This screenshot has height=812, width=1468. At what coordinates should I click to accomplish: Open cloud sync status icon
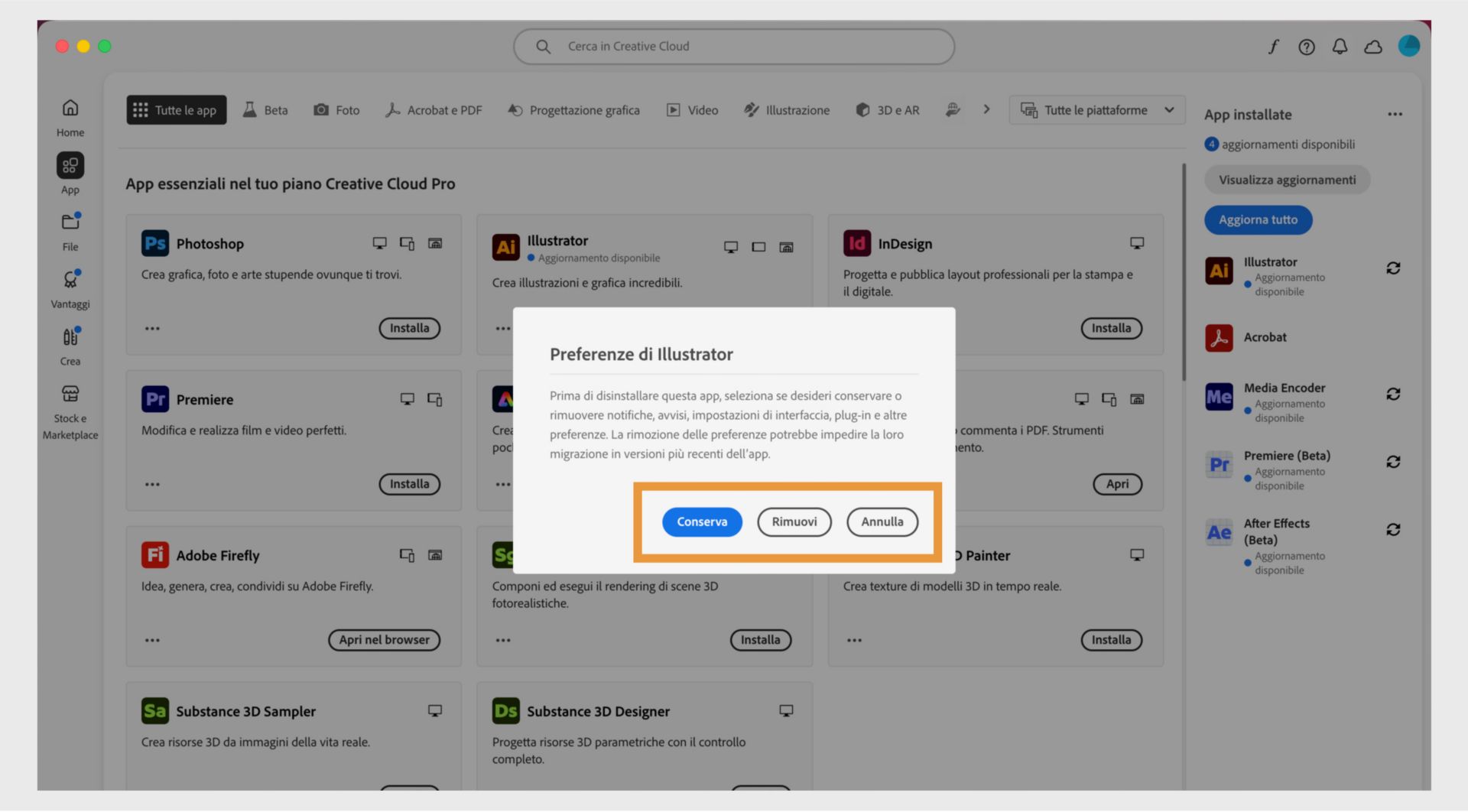click(x=1373, y=47)
